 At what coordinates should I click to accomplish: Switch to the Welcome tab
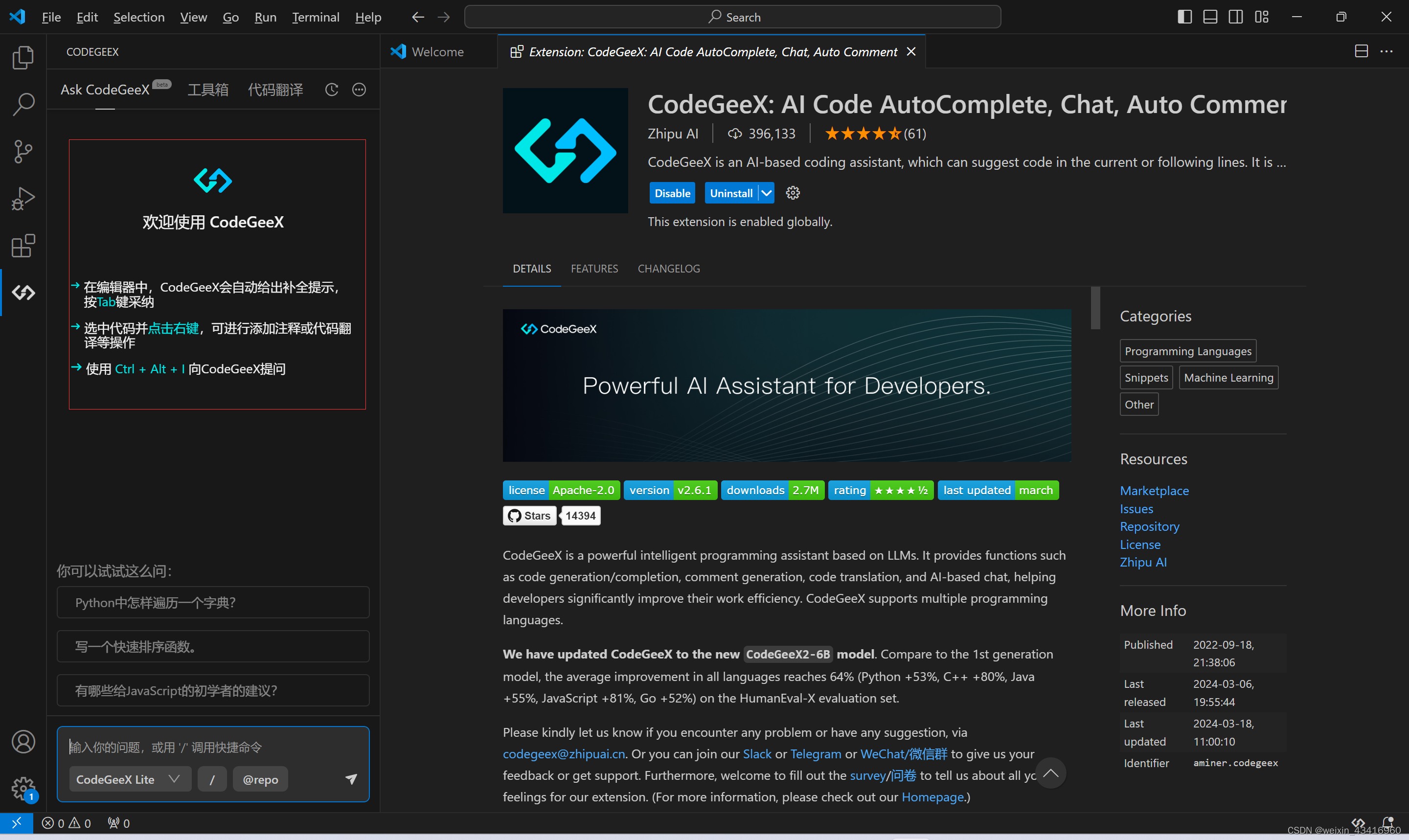coord(438,51)
